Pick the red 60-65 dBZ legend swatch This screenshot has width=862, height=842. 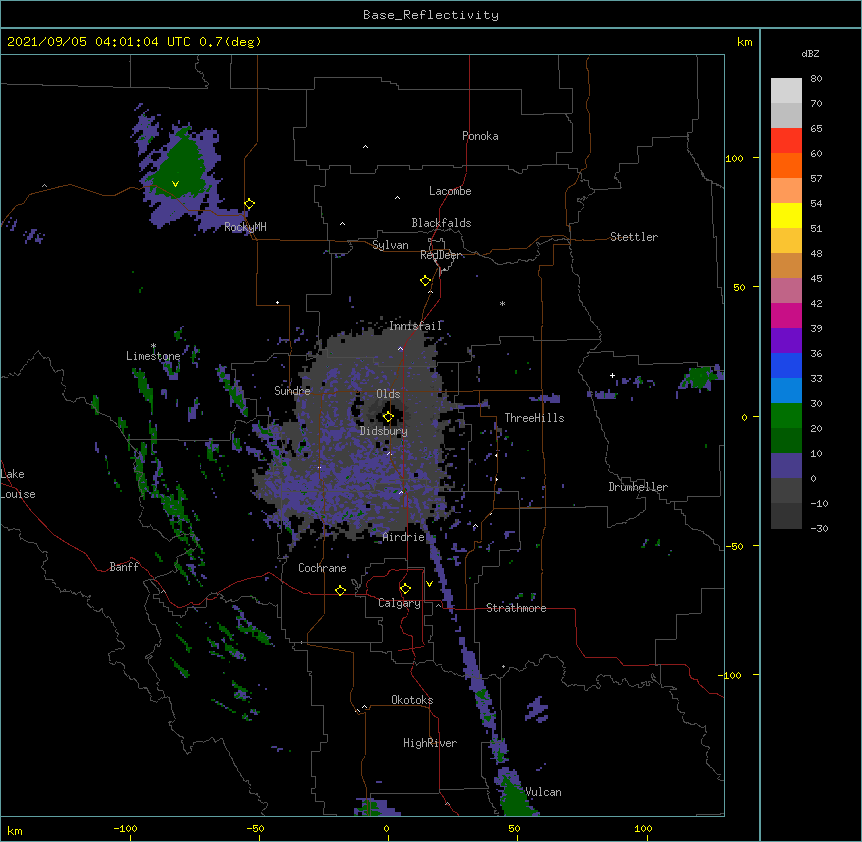(x=786, y=141)
